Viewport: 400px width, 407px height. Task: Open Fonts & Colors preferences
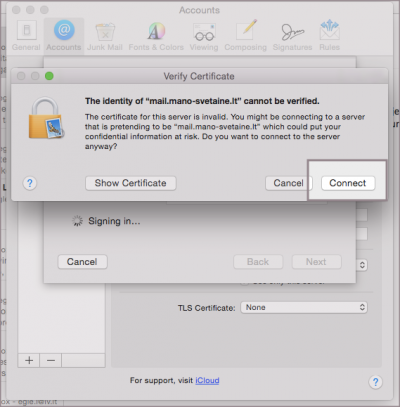point(156,36)
